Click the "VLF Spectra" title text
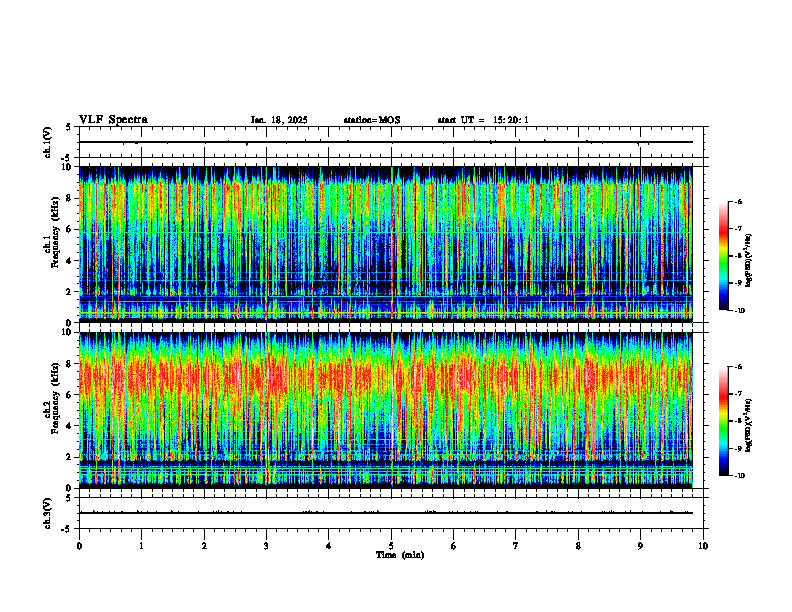 (x=113, y=120)
